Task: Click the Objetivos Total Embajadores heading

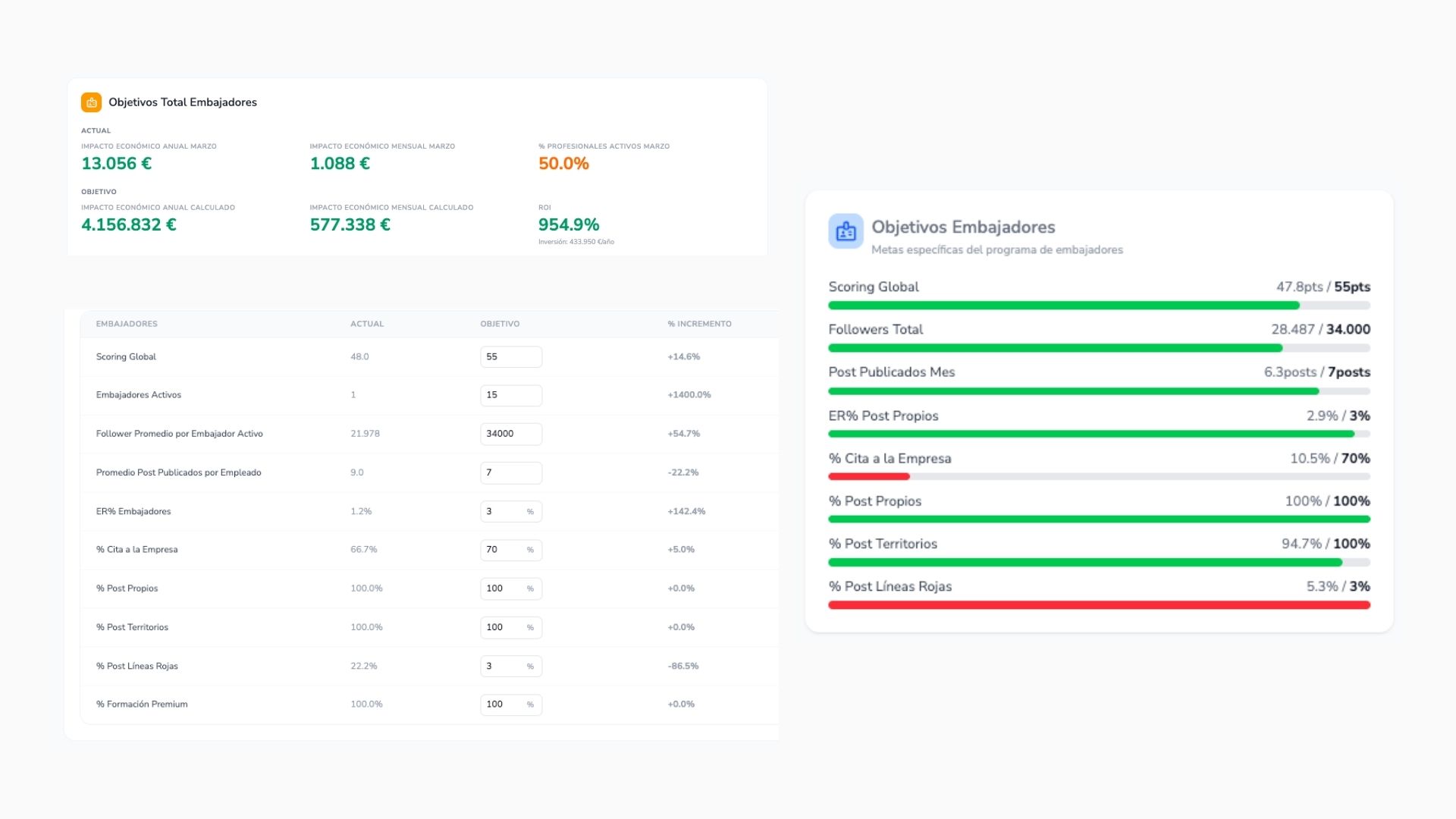Action: [x=183, y=102]
